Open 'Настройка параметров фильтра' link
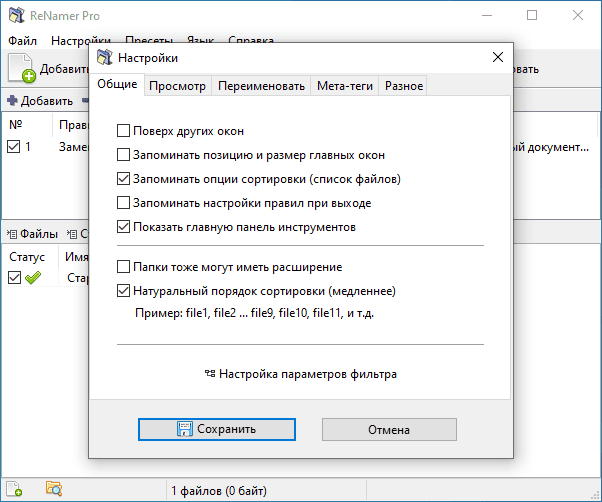602x502 pixels. (301, 374)
